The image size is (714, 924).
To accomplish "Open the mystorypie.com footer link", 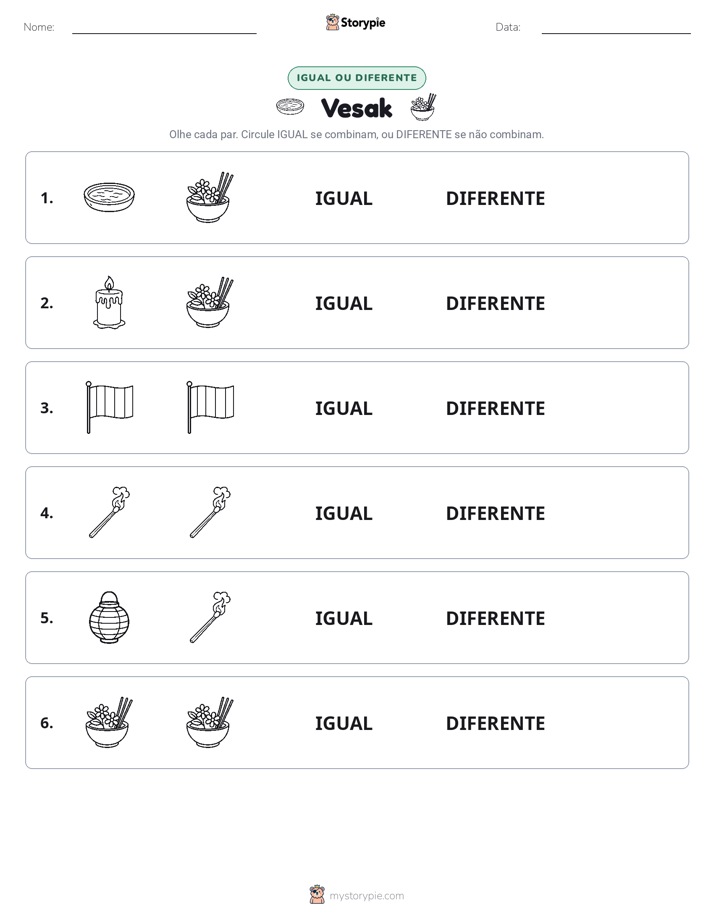I will [x=357, y=895].
